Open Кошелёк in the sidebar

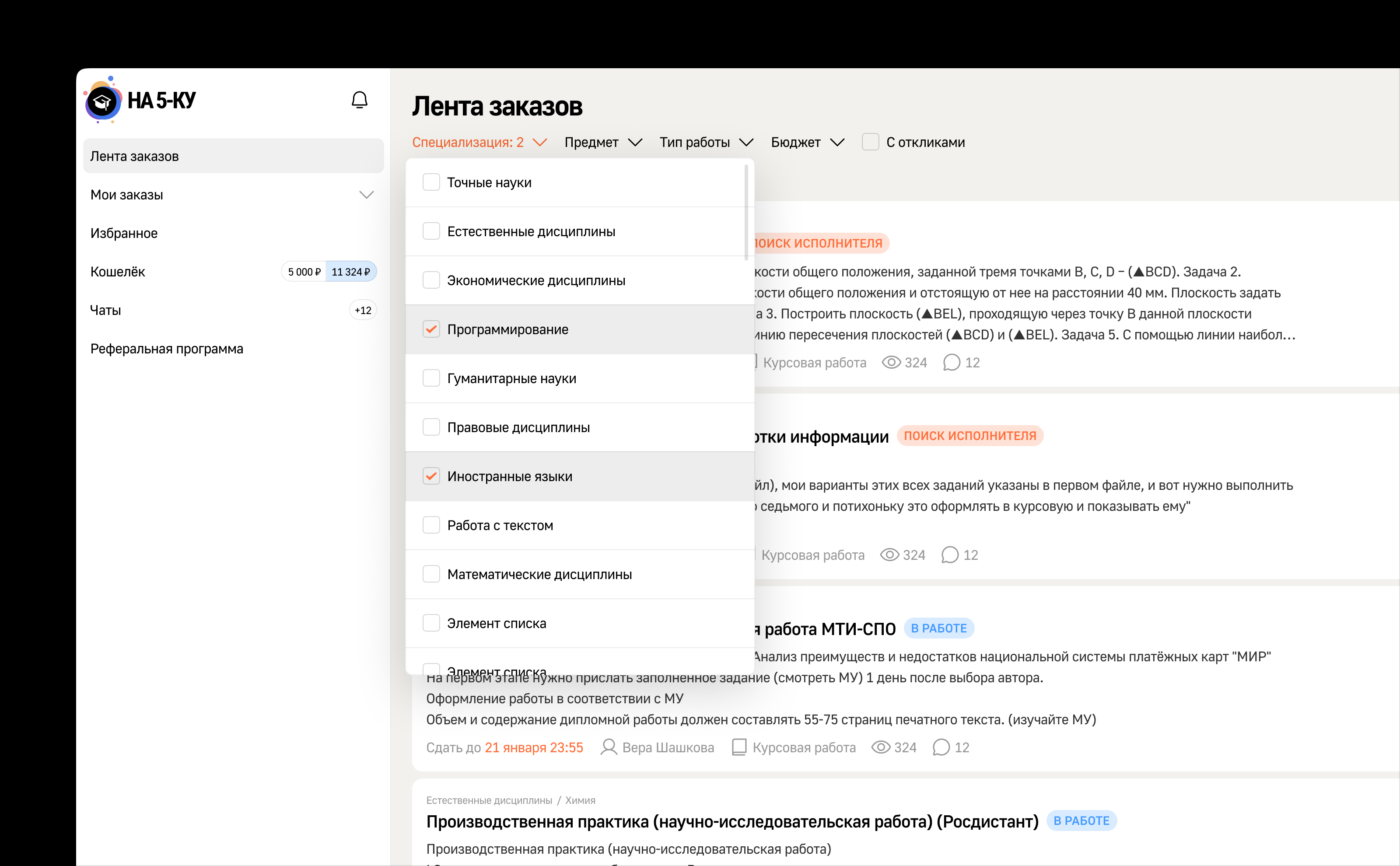tap(117, 272)
